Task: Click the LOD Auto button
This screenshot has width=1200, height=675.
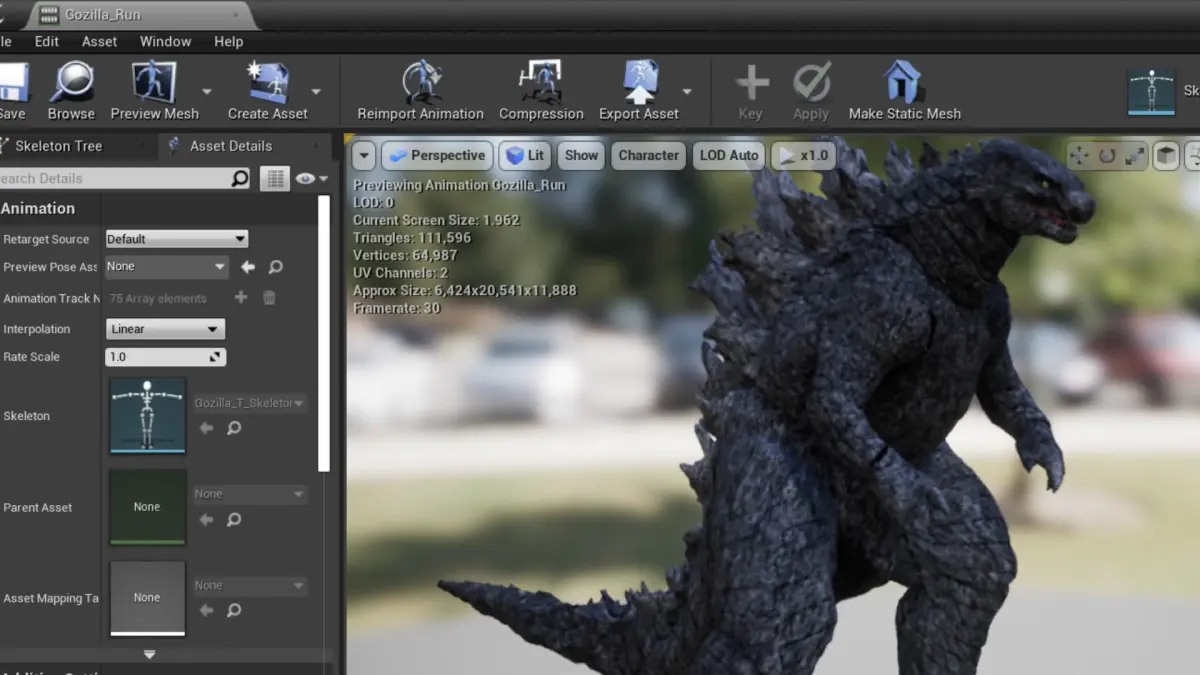Action: point(729,156)
